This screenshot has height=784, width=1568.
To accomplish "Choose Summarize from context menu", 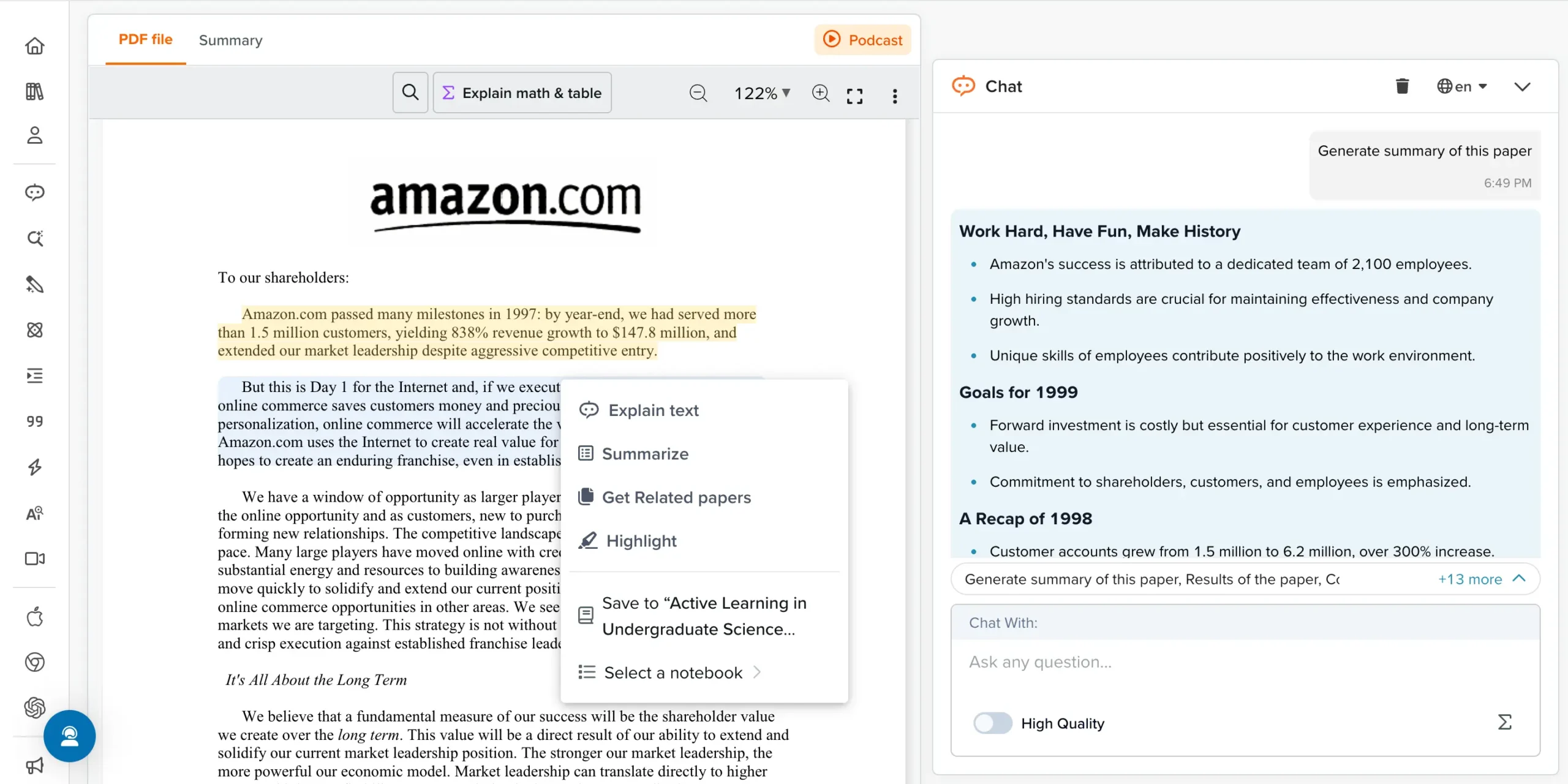I will [704, 454].
